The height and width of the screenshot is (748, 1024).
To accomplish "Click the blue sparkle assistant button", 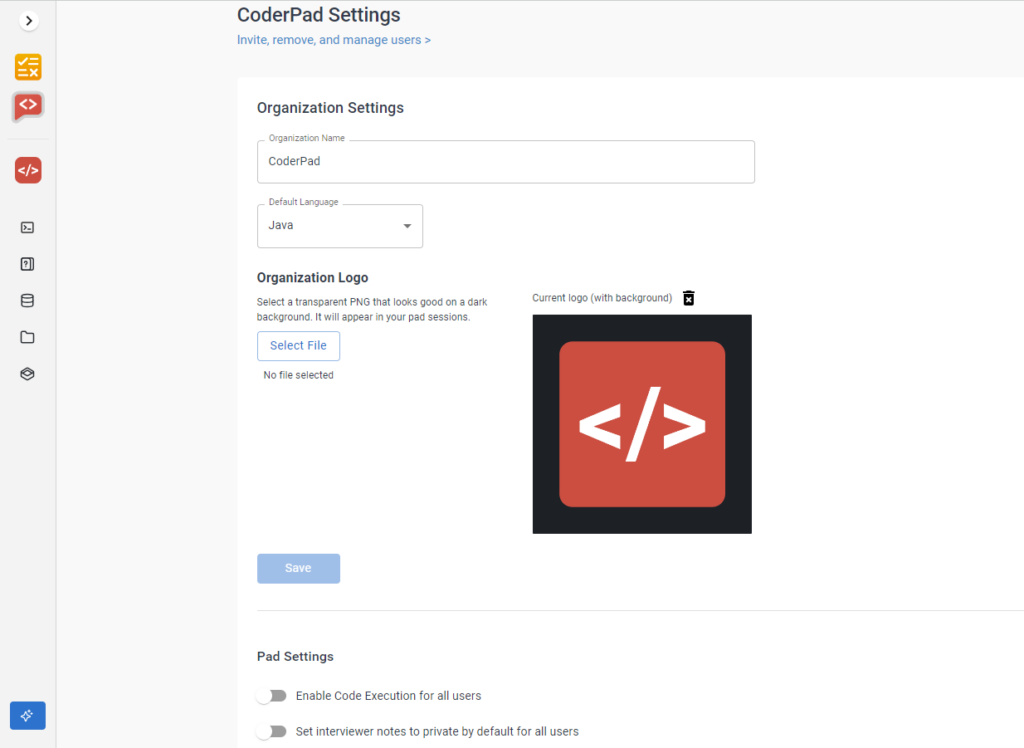I will (x=27, y=715).
